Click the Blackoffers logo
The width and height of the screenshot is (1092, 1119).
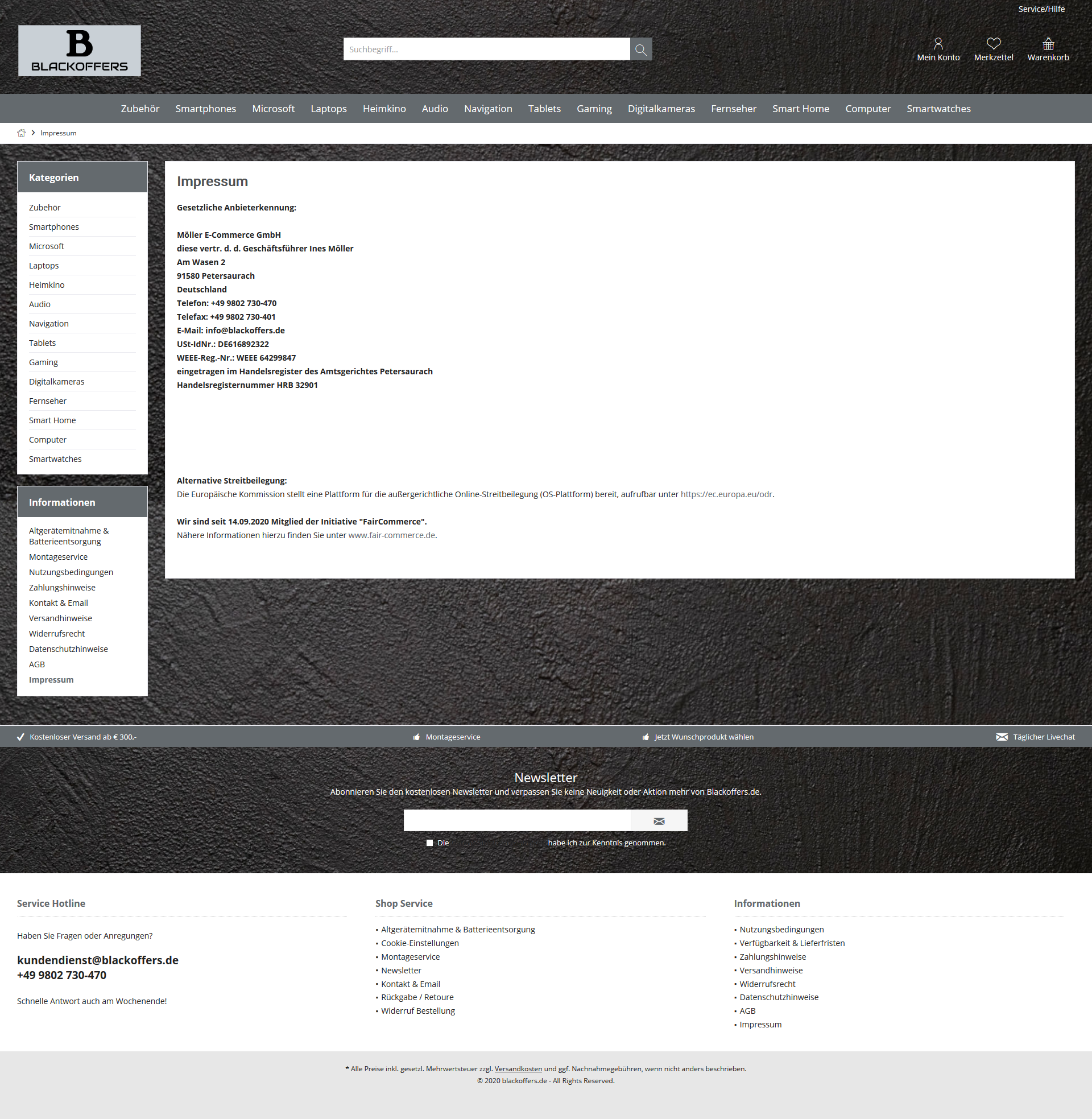79,51
